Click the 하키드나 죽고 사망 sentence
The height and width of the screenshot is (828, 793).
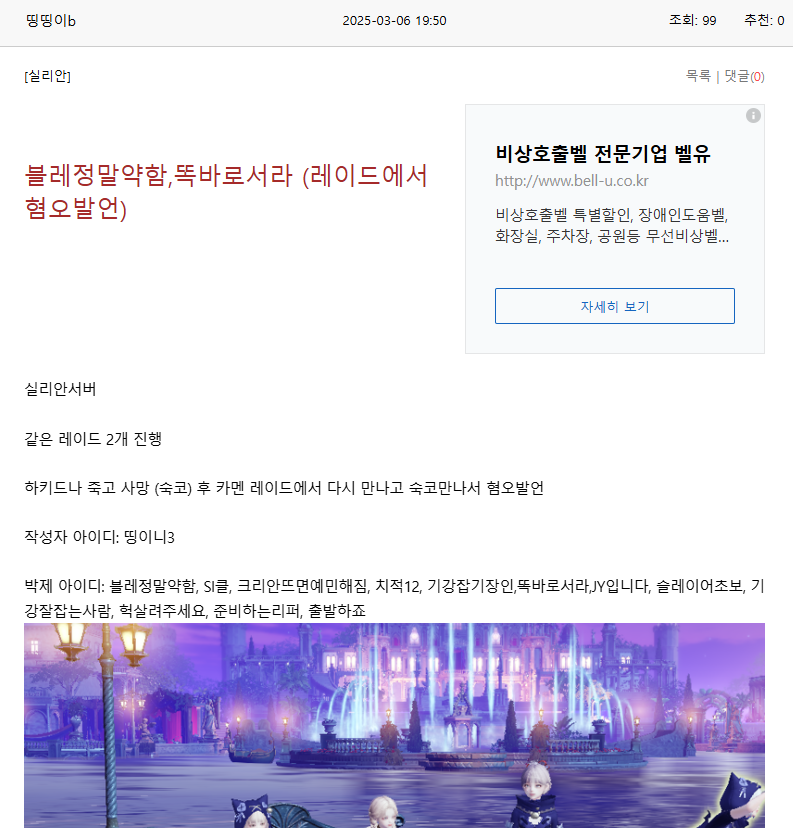pyautogui.click(x=284, y=487)
